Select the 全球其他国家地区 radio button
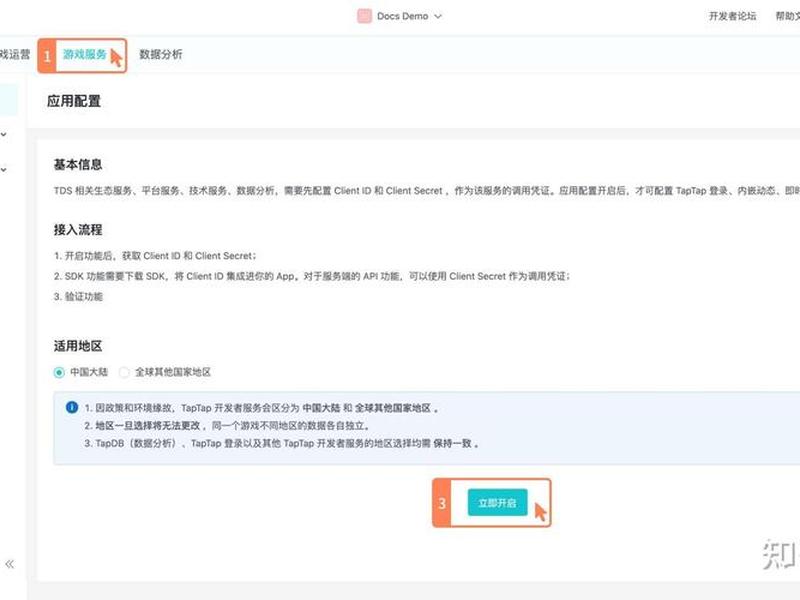 pyautogui.click(x=124, y=372)
